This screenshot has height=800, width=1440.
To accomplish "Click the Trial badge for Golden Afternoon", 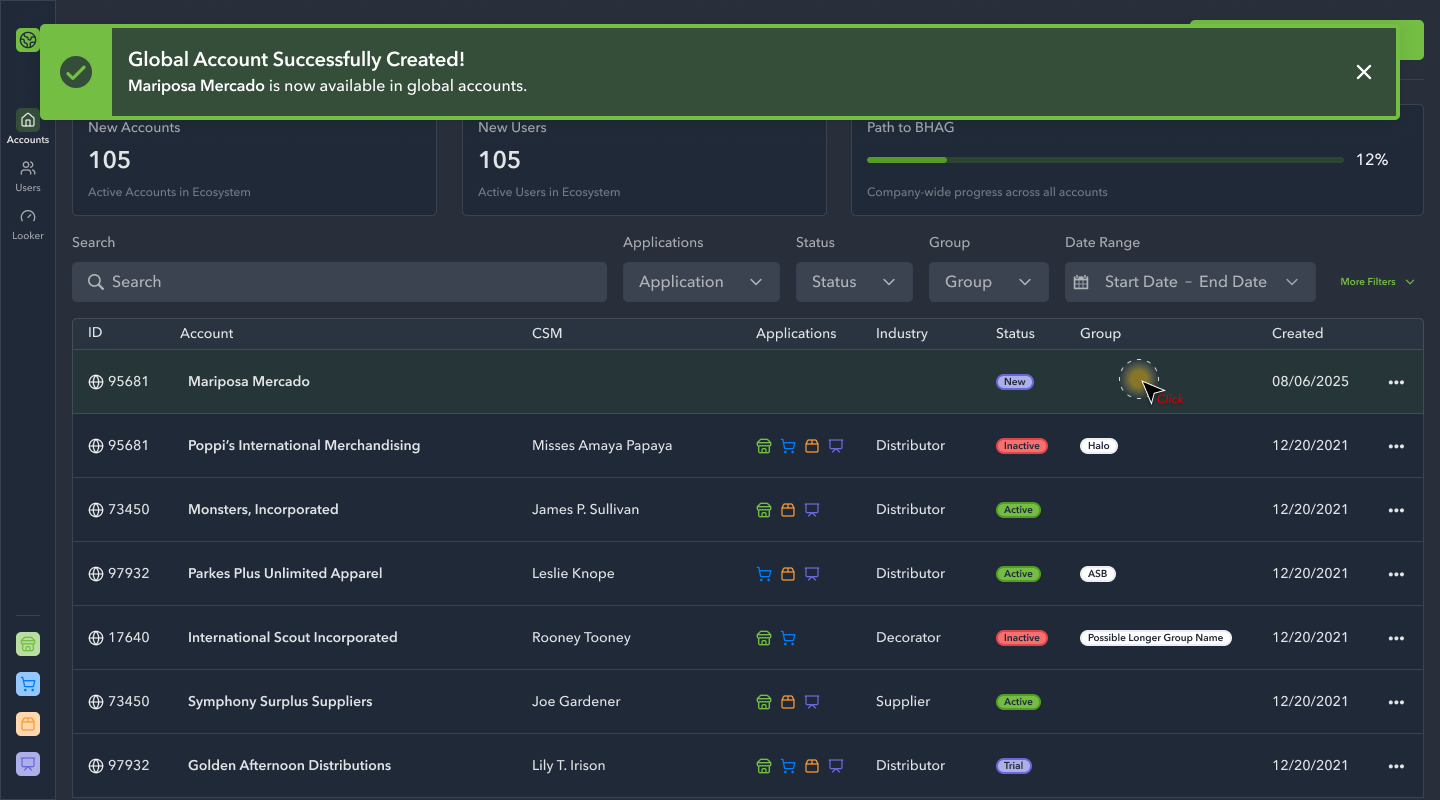I will click(1014, 766).
